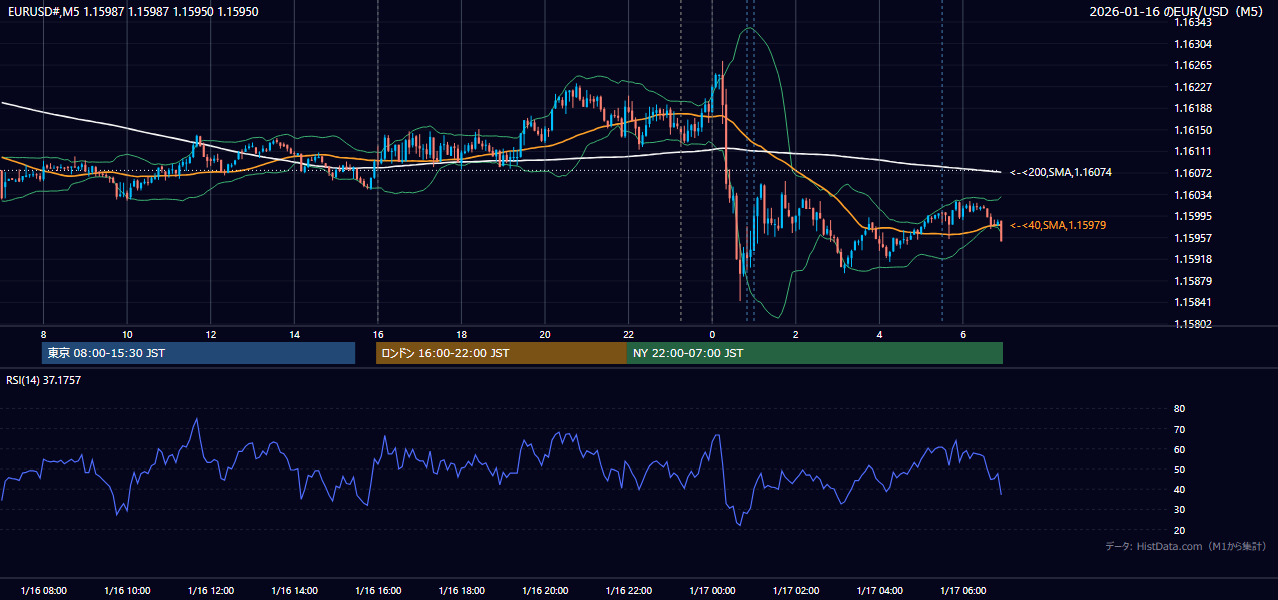Click price axis label 1.16304

click(x=1192, y=44)
